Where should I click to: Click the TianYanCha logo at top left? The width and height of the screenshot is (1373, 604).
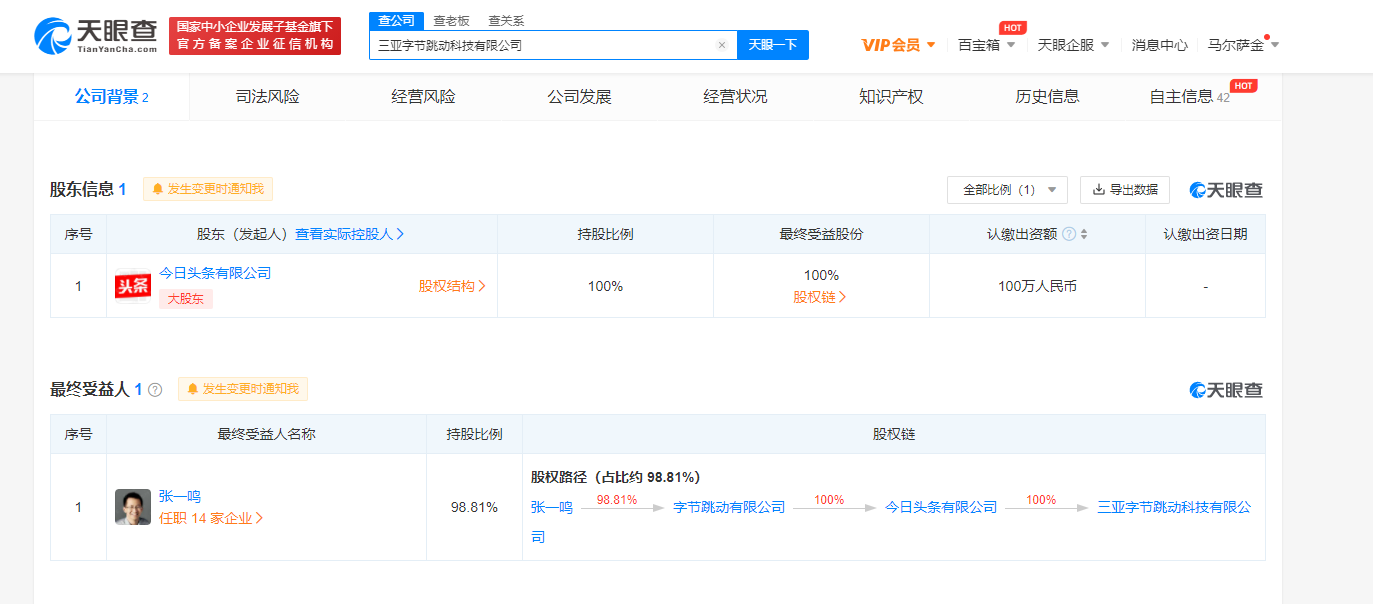96,36
